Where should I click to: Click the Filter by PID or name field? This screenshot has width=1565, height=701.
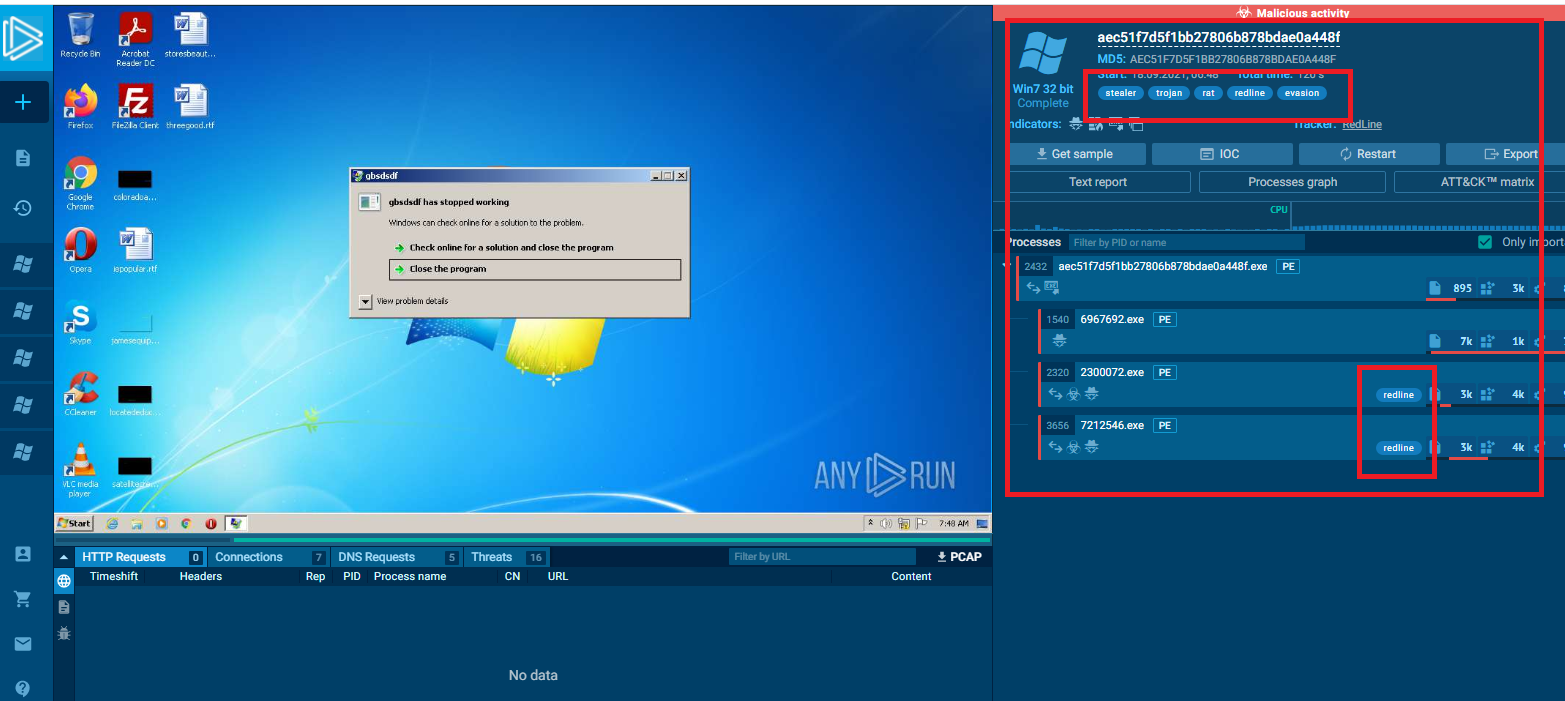click(1185, 242)
